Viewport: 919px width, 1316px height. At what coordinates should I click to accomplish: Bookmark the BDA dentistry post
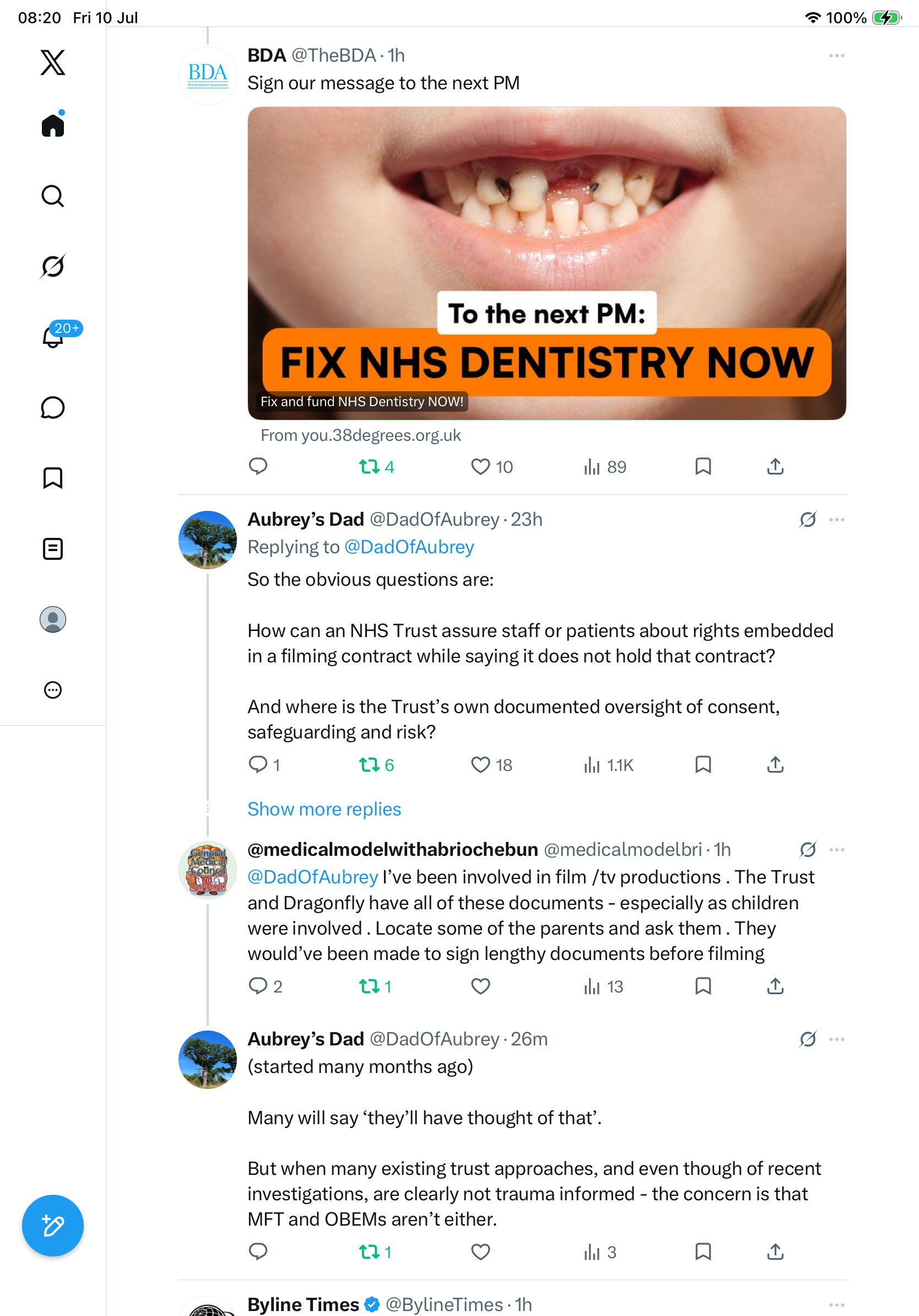[703, 467]
